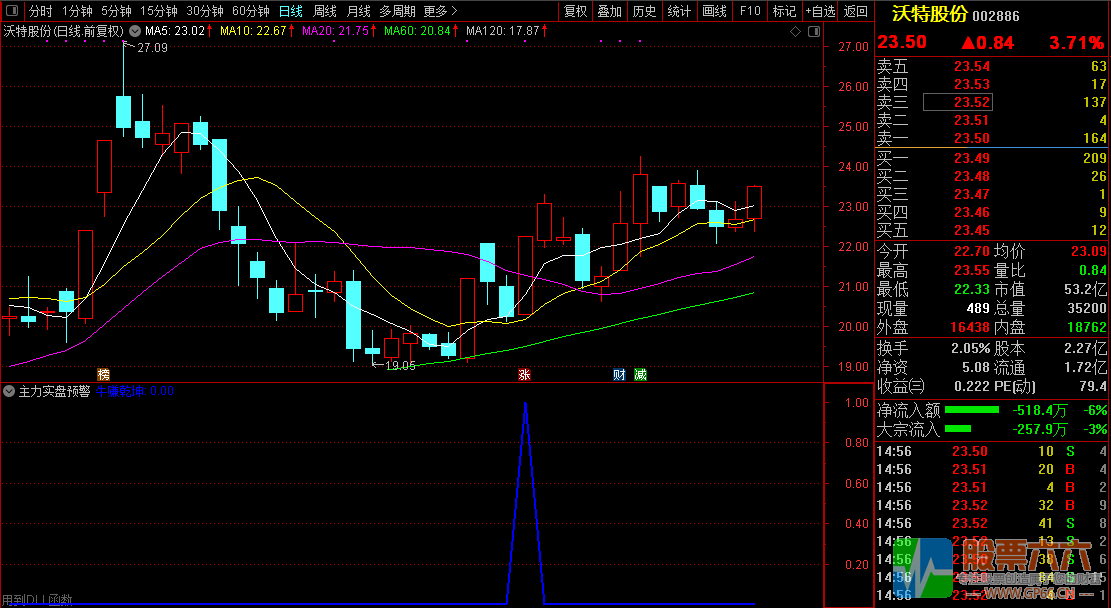Open the 主力实盘预警 indicator dropdown arrow
The width and height of the screenshot is (1111, 608).
[x=9, y=391]
